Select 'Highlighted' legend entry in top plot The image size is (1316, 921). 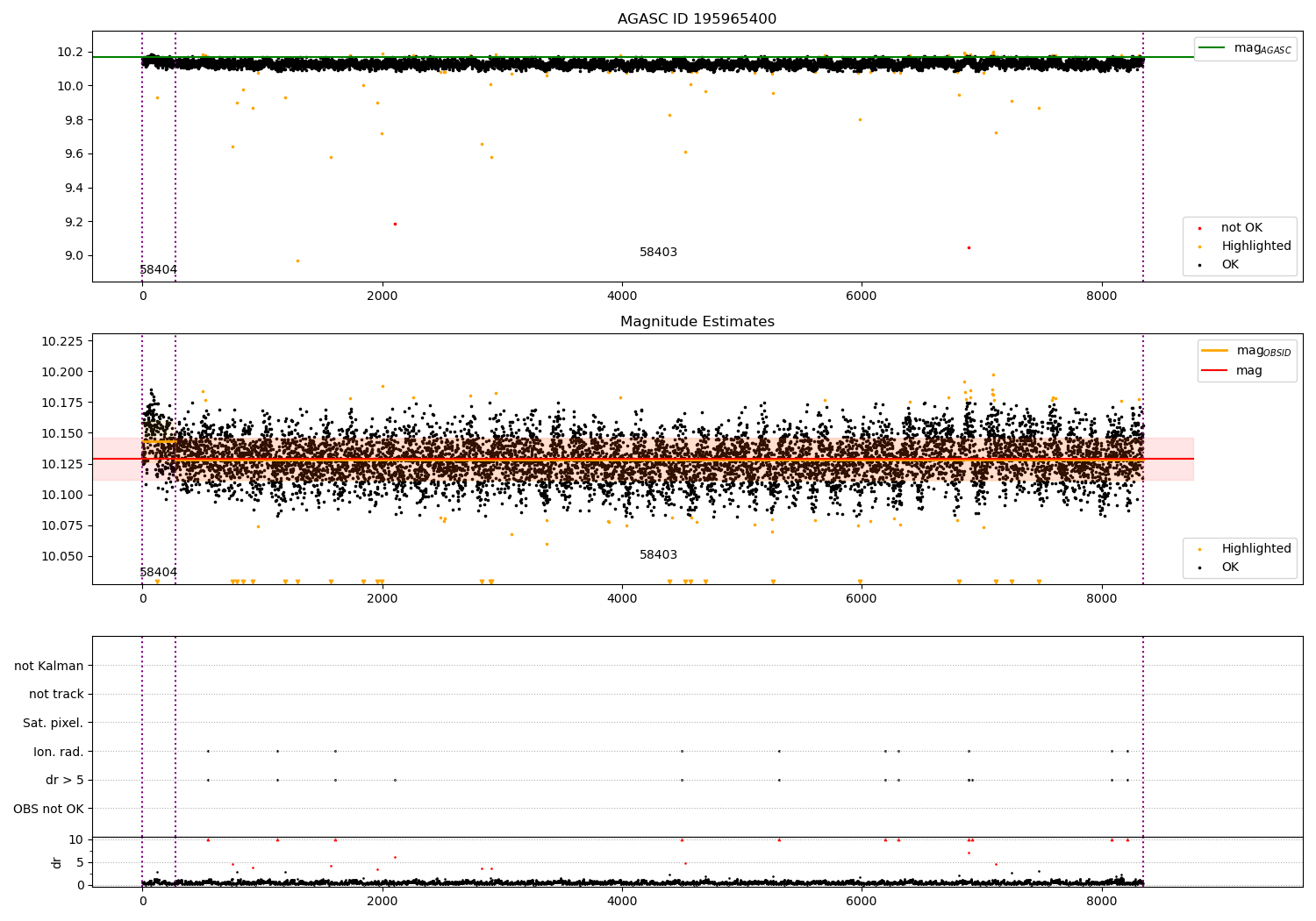1256,246
